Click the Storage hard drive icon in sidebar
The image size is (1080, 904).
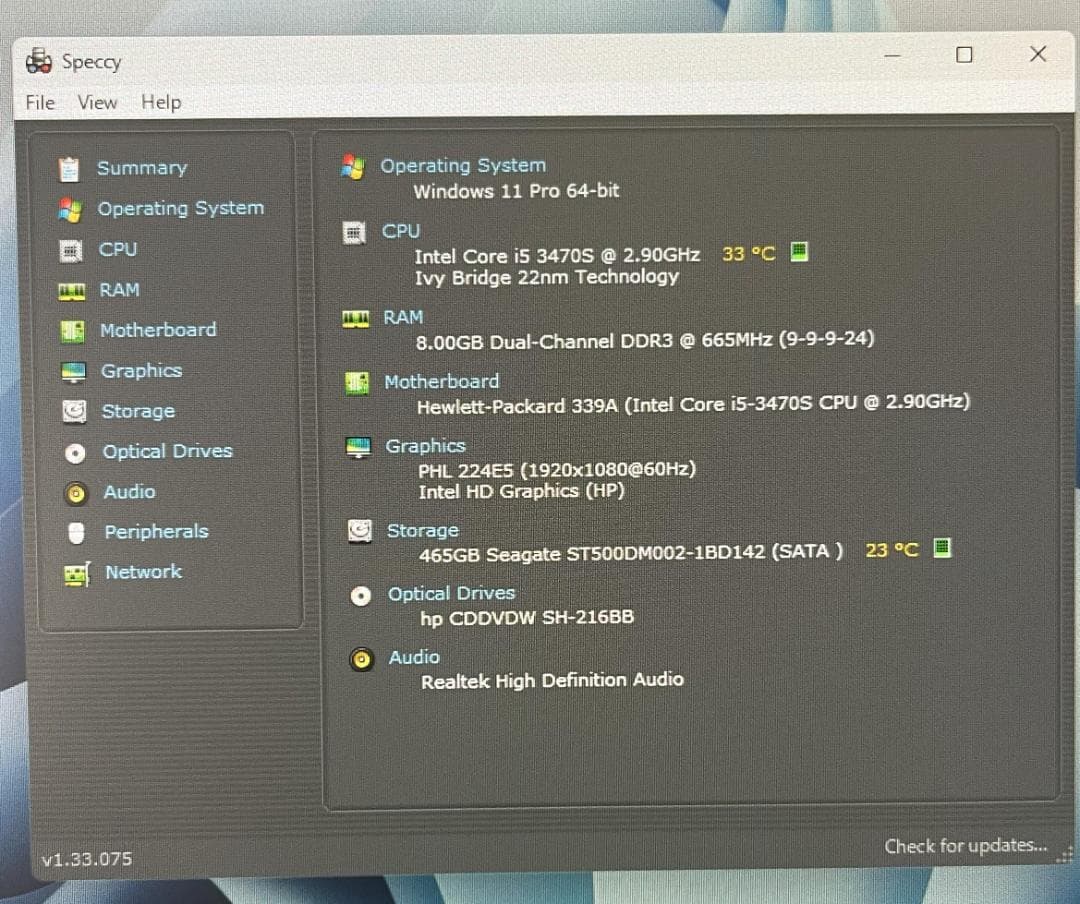pos(74,412)
